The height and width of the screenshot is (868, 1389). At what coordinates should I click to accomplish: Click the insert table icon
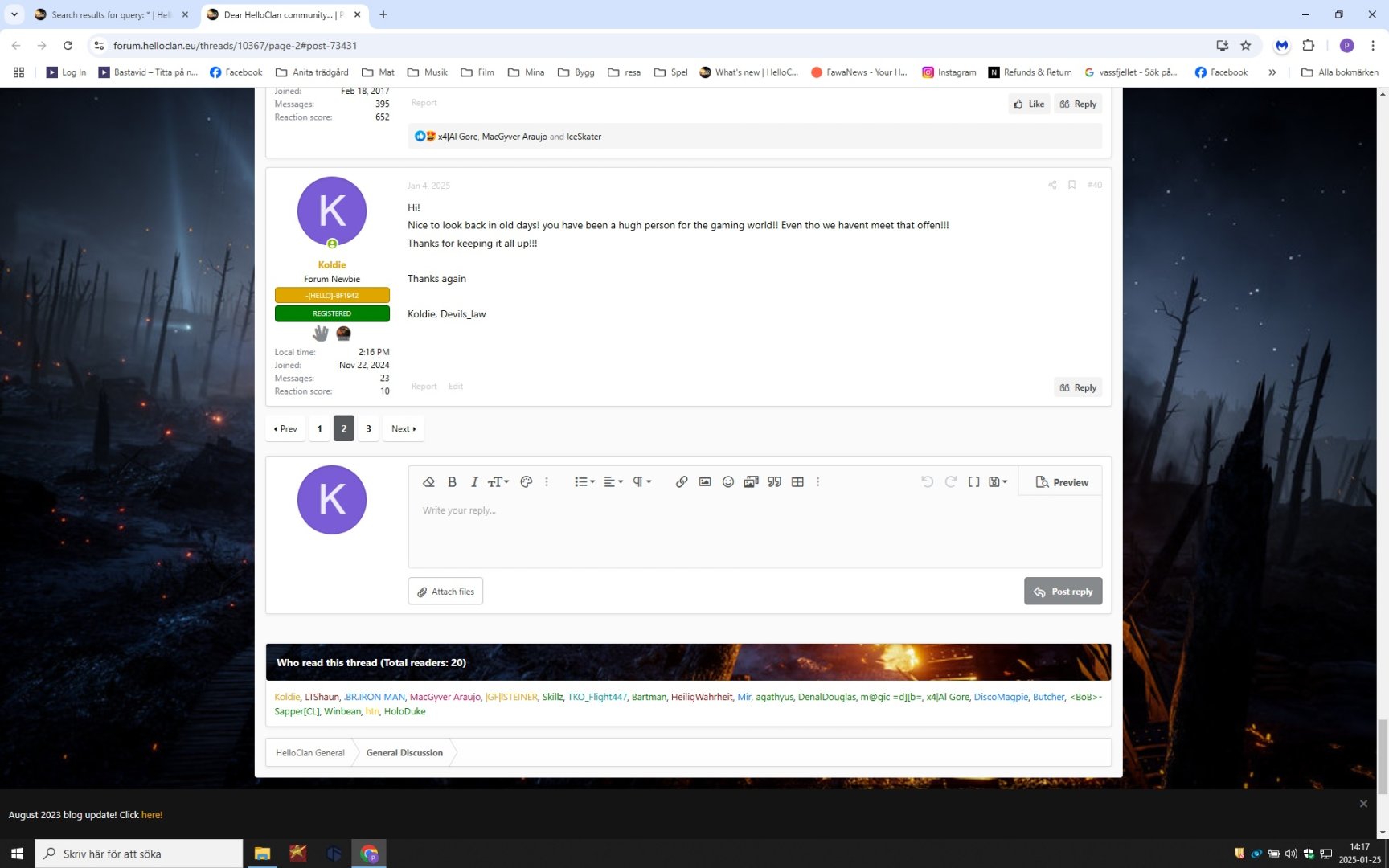point(797,482)
